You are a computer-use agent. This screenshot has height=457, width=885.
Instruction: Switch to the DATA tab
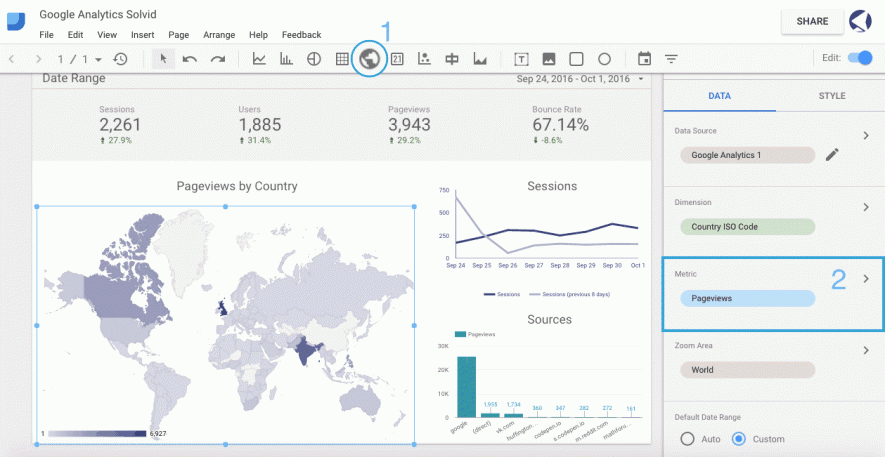(720, 96)
